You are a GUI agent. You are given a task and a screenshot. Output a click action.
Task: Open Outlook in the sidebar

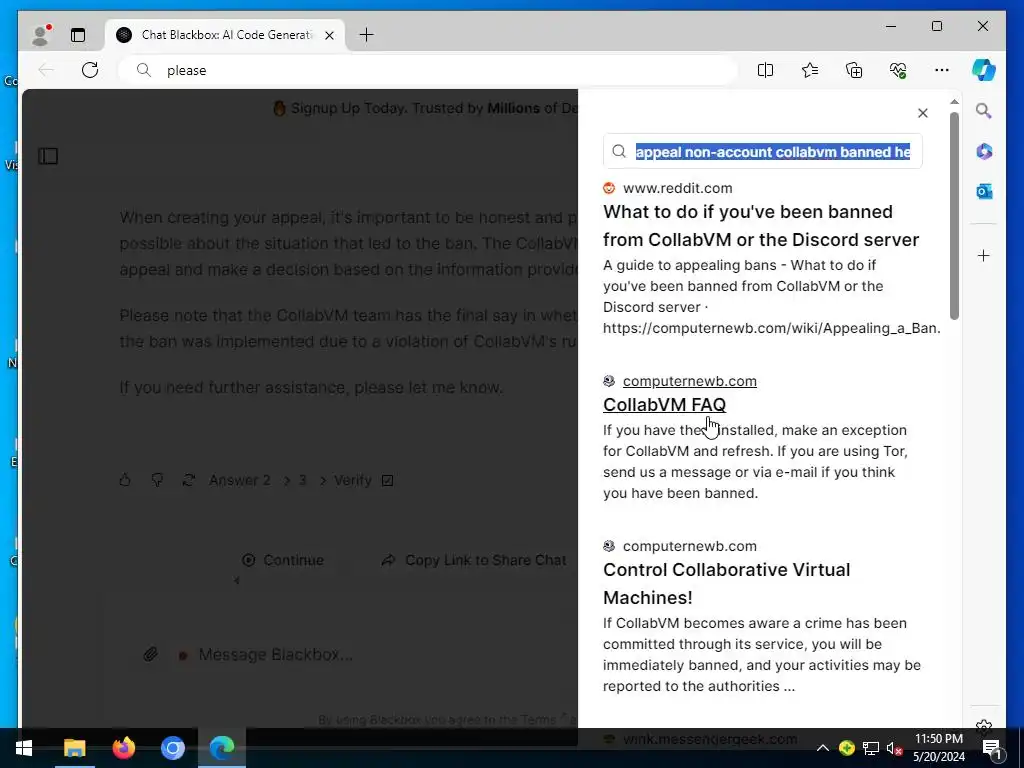click(984, 191)
